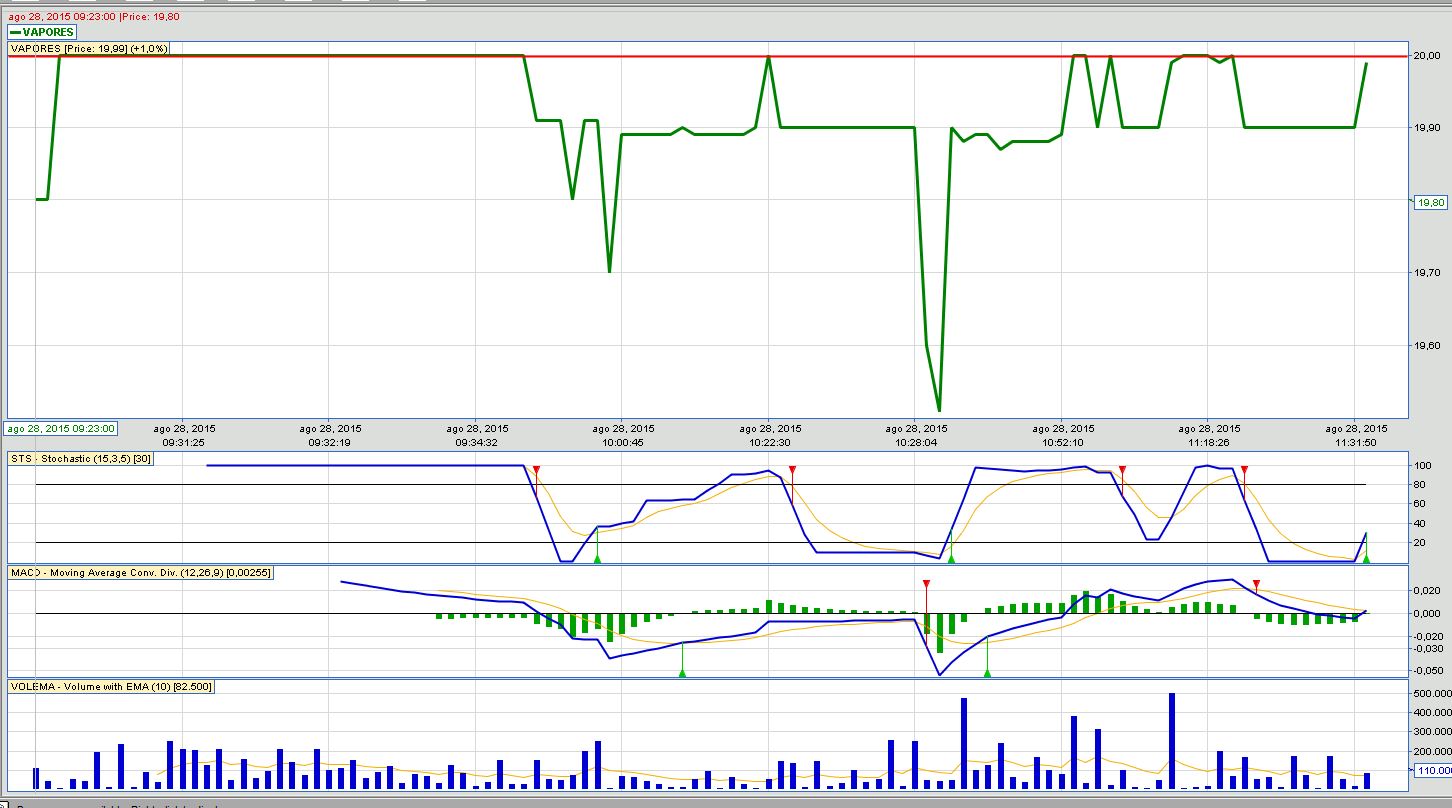The width and height of the screenshot is (1452, 808).
Task: Select the 09:32:19 time axis label
Action: [x=329, y=441]
